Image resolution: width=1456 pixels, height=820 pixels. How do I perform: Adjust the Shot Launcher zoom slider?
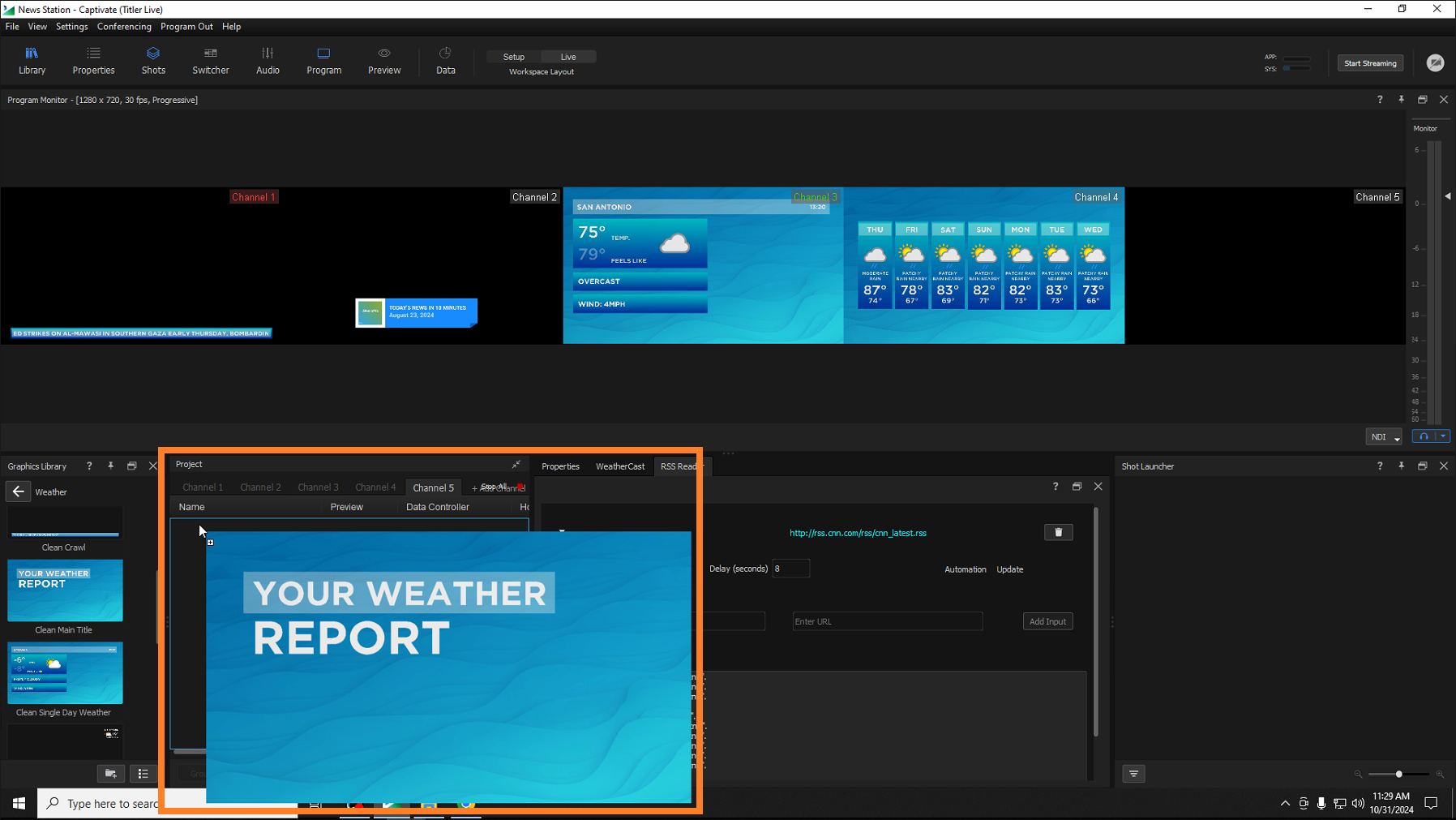(1398, 774)
